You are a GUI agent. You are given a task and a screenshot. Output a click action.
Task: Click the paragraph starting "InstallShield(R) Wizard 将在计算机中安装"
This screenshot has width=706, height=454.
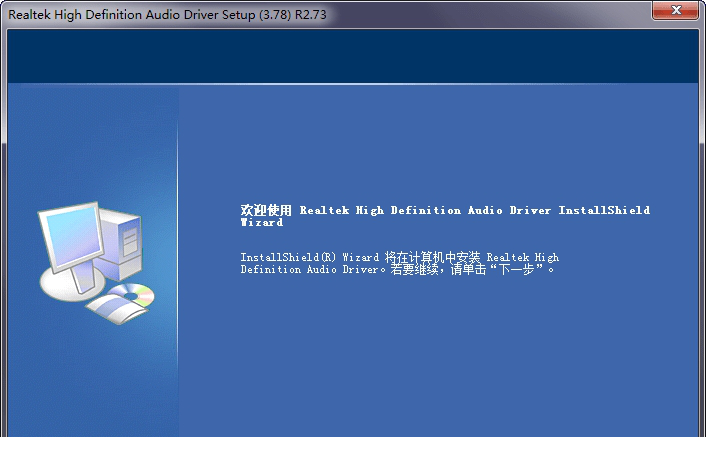[x=399, y=263]
